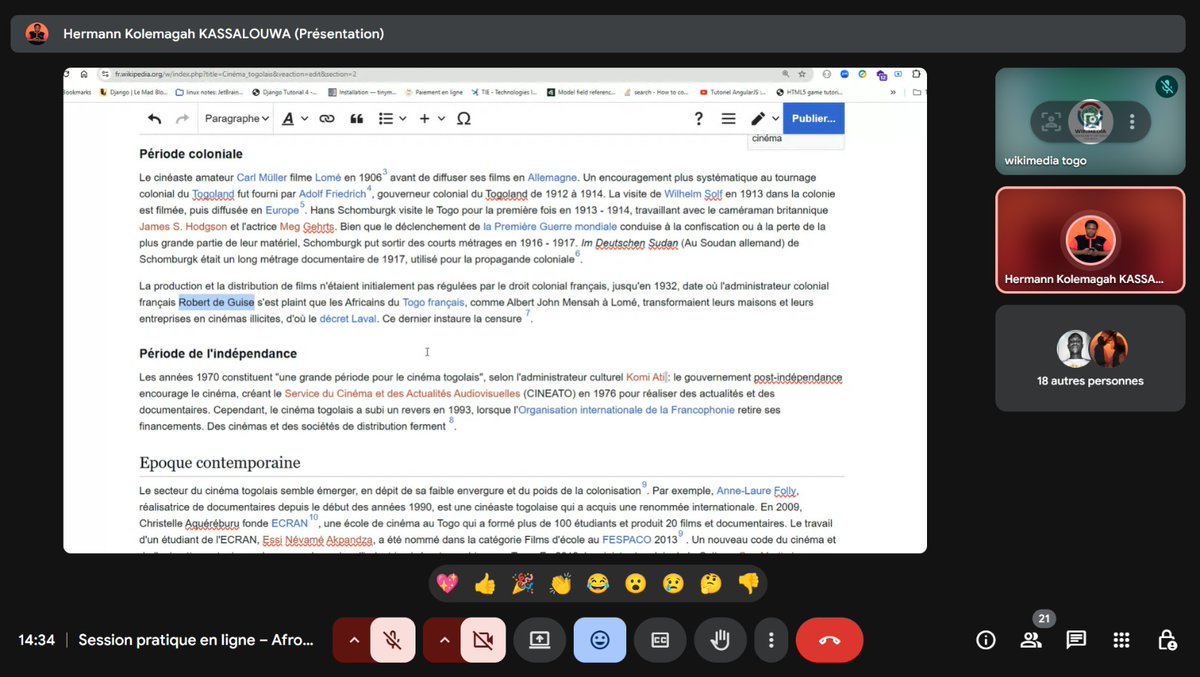Open the plus insert dropdown

coord(431,118)
